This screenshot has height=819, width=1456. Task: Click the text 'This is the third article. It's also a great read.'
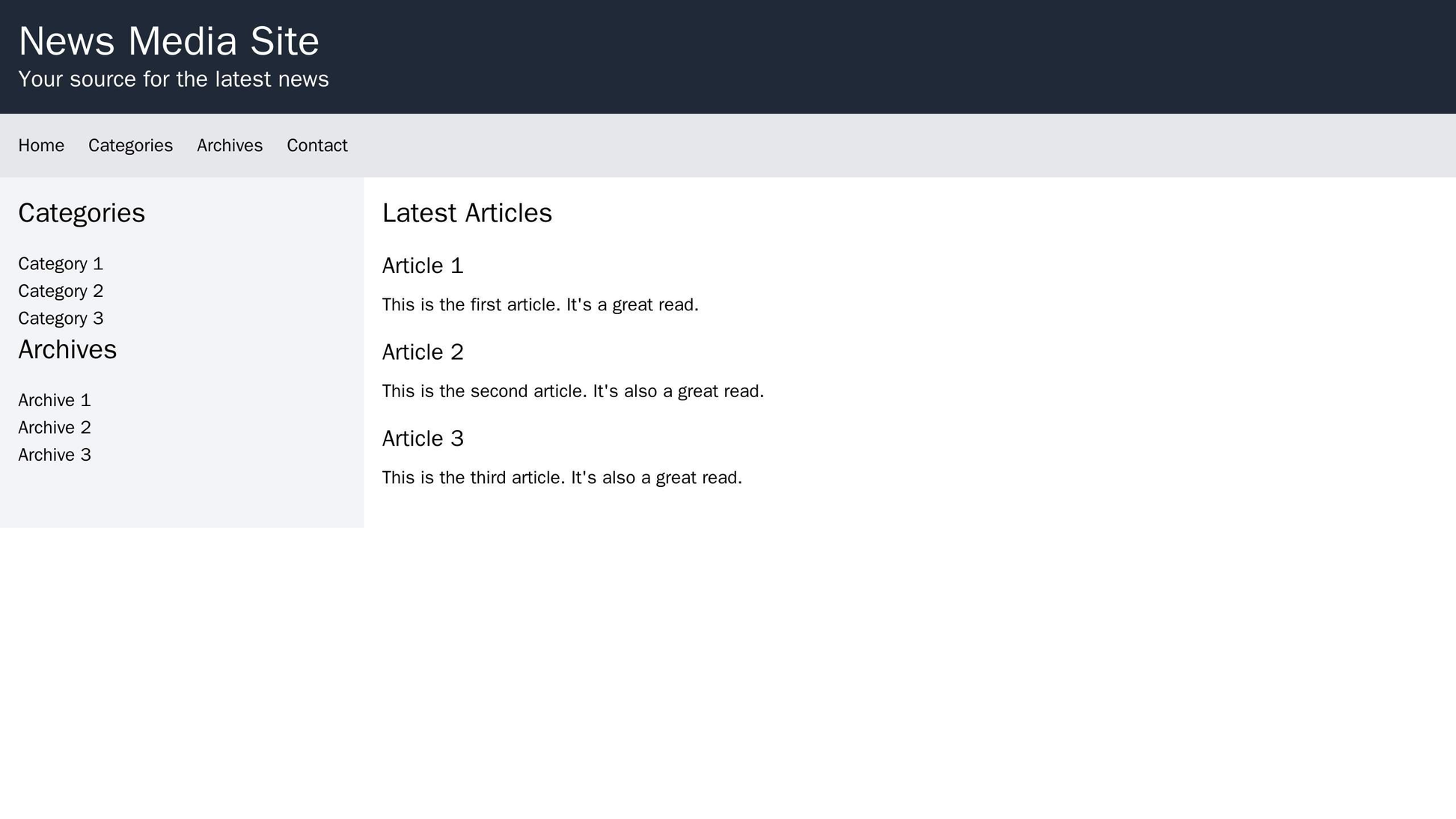(x=562, y=477)
